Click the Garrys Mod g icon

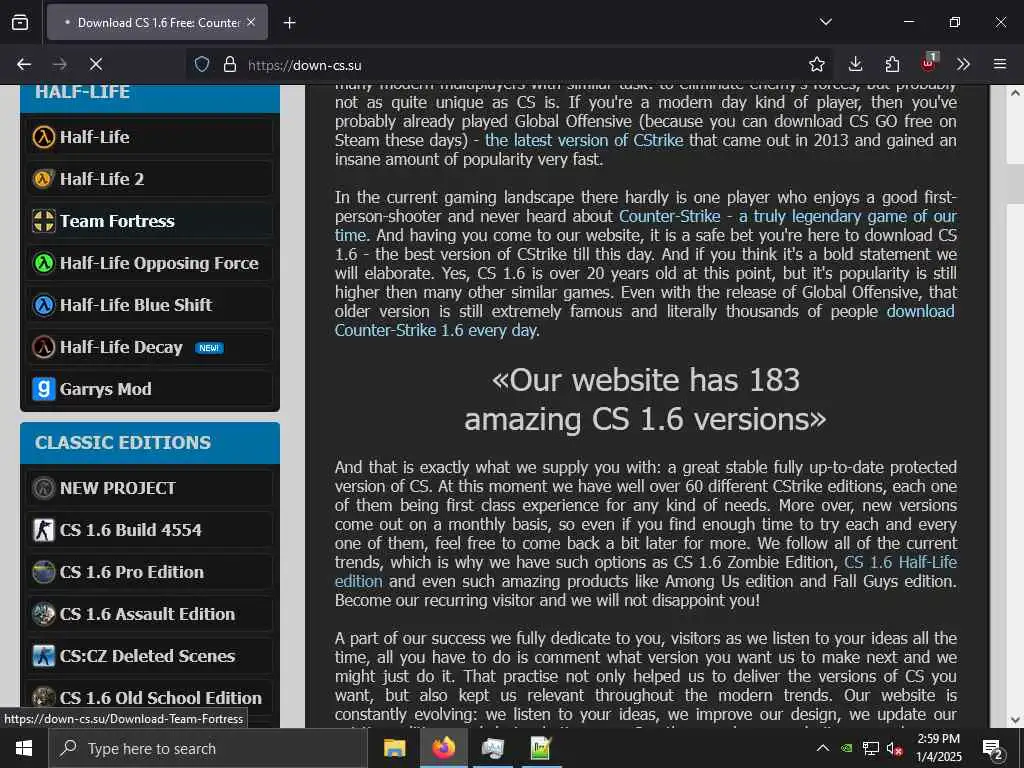pyautogui.click(x=44, y=389)
